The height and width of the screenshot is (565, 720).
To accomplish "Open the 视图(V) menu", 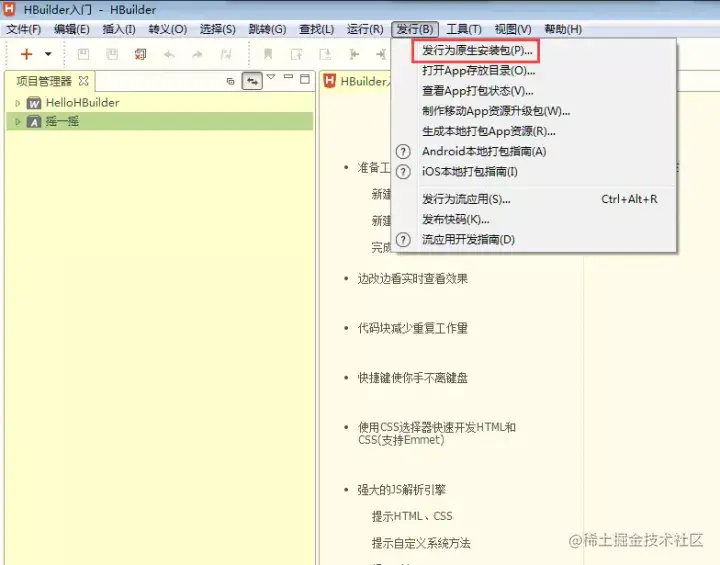I will click(x=513, y=29).
